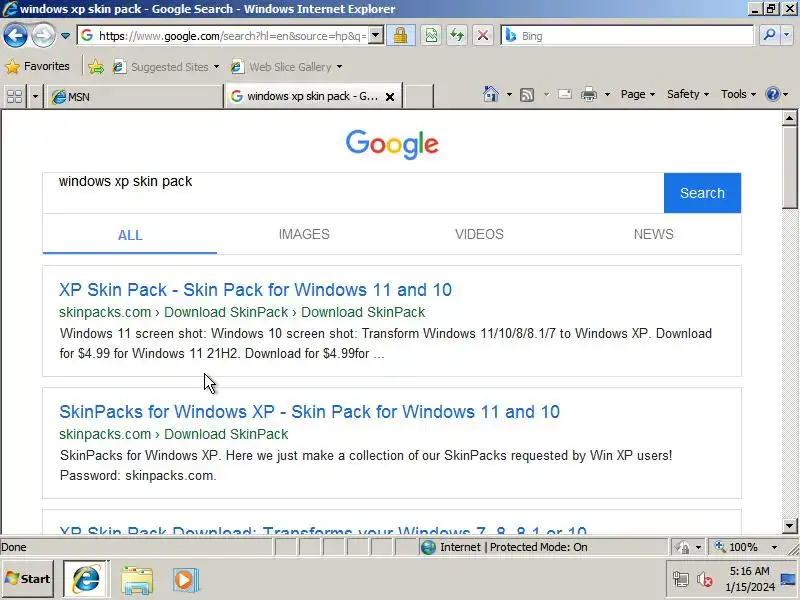Click the magnifier search button

coord(769,35)
